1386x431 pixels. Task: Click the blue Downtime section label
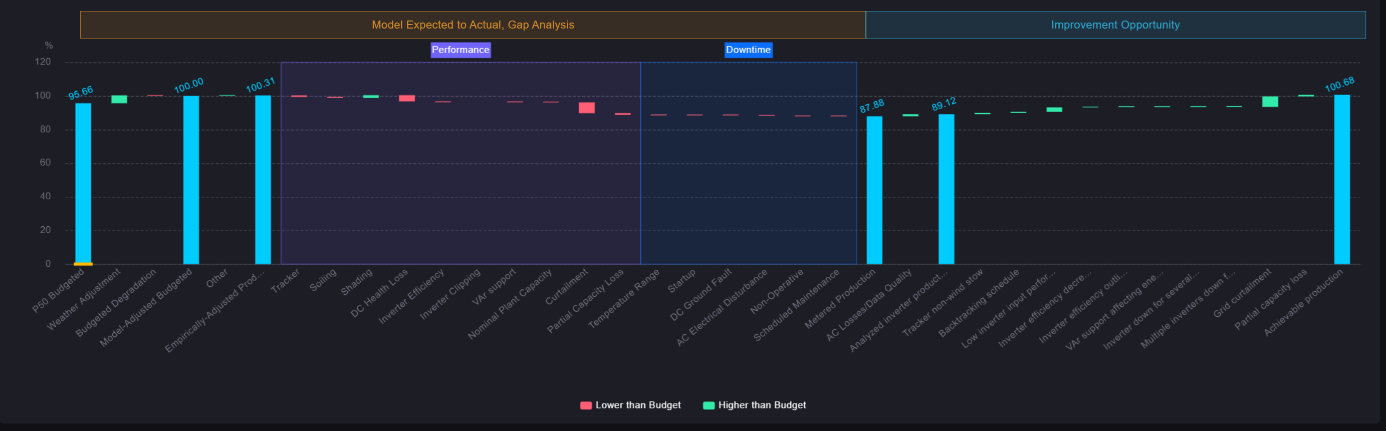pyautogui.click(x=748, y=49)
